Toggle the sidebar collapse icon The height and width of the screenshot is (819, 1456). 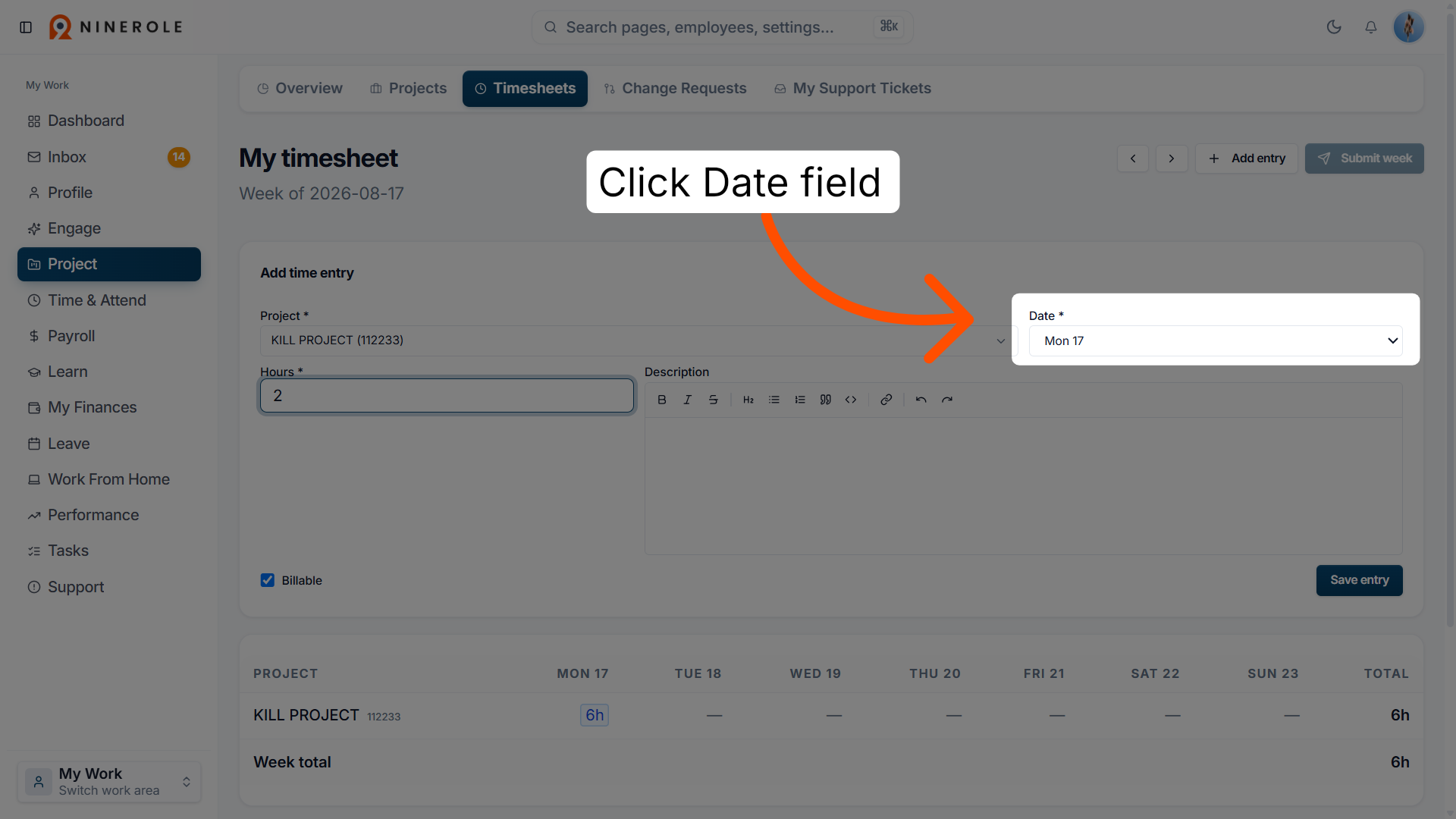26,27
